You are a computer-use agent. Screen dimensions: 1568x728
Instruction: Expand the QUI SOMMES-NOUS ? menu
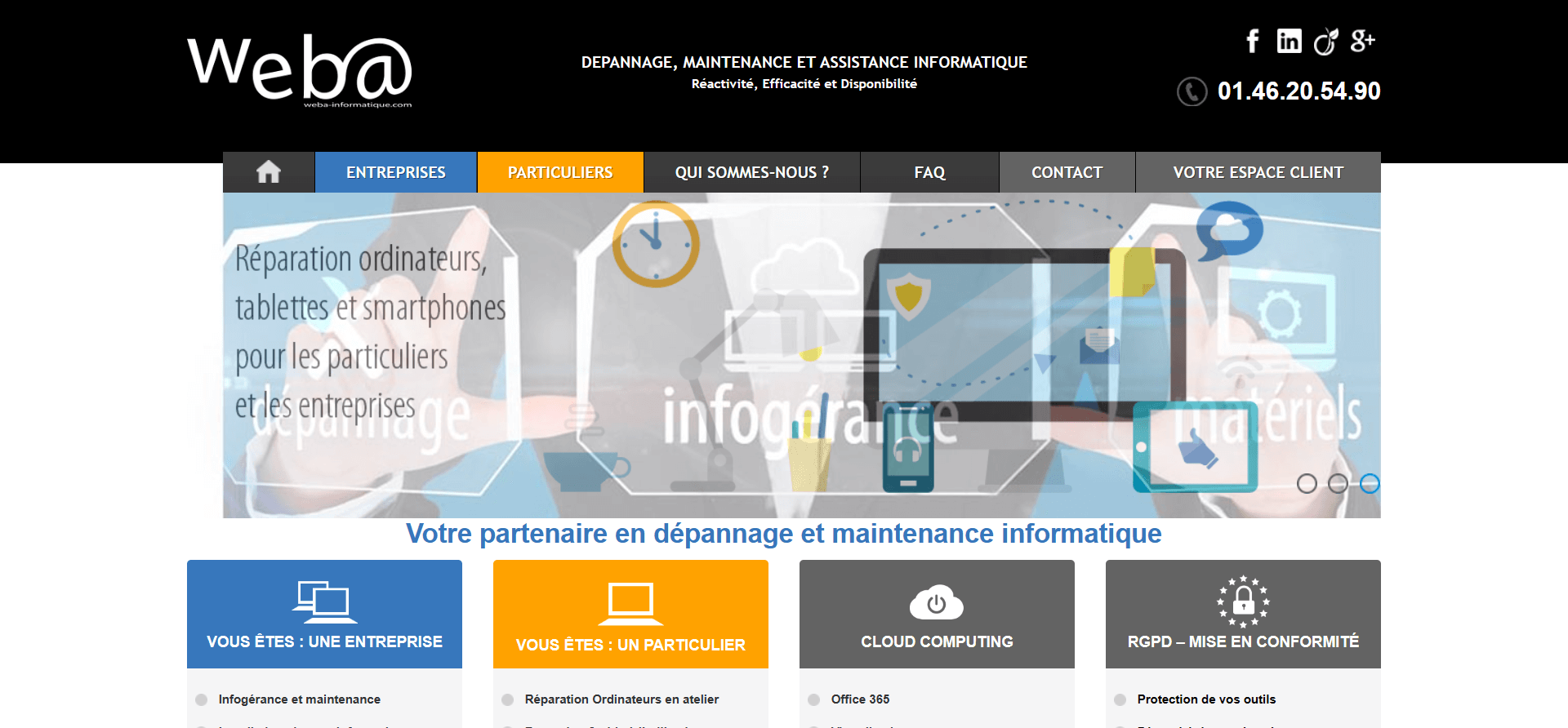coord(751,172)
